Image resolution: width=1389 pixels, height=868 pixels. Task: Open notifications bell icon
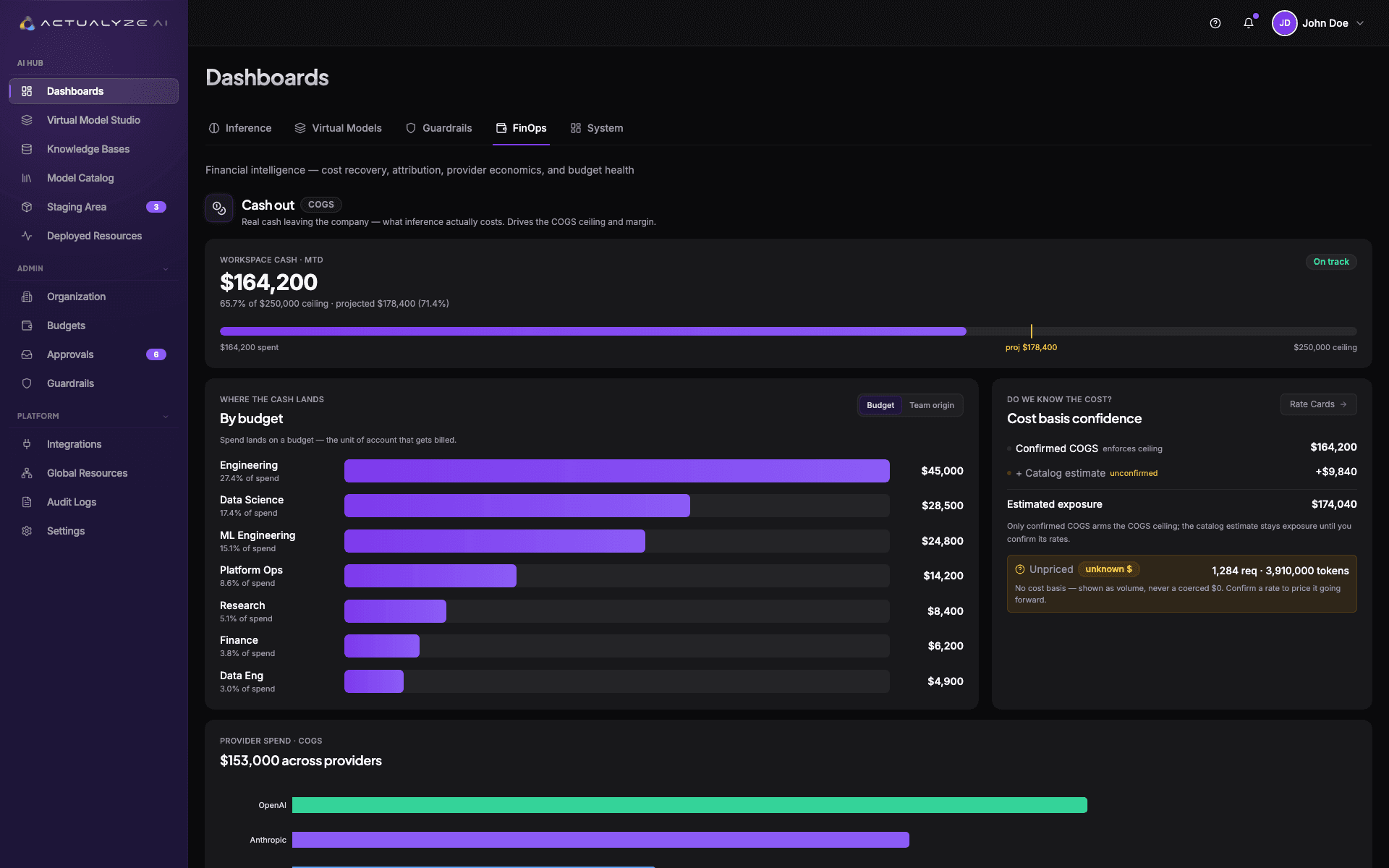[1249, 23]
